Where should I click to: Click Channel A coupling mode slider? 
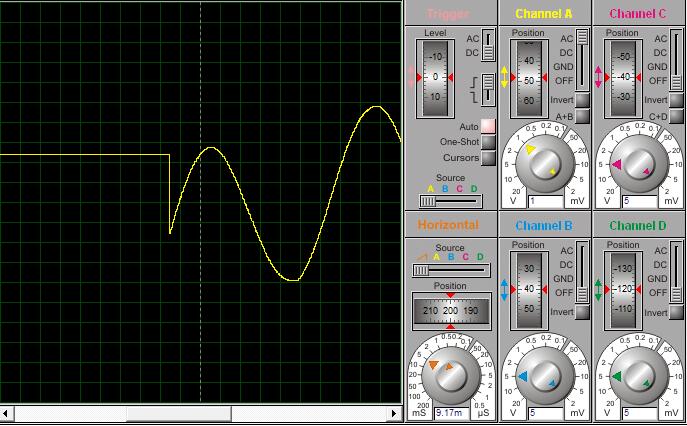[582, 59]
